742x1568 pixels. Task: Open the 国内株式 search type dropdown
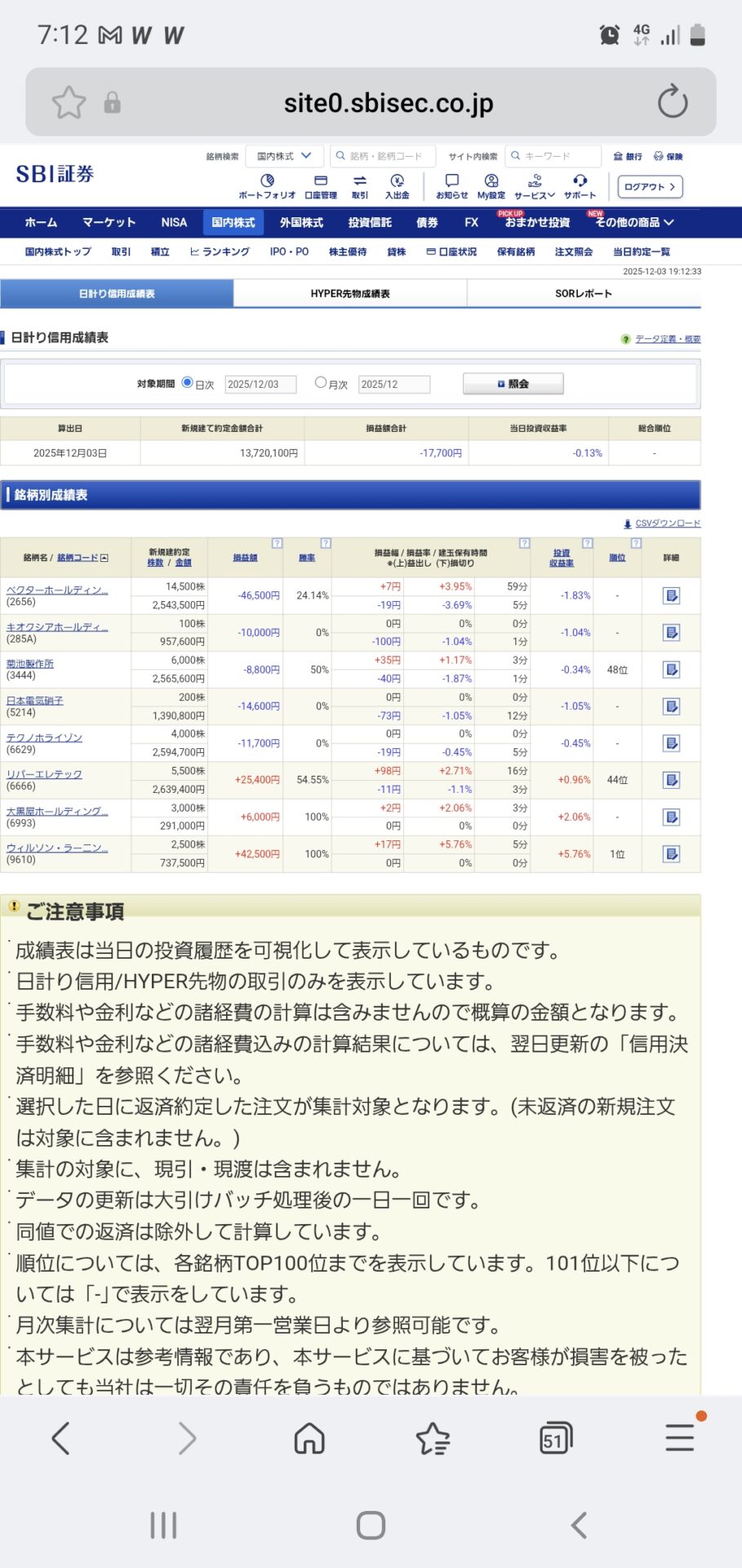tap(284, 156)
